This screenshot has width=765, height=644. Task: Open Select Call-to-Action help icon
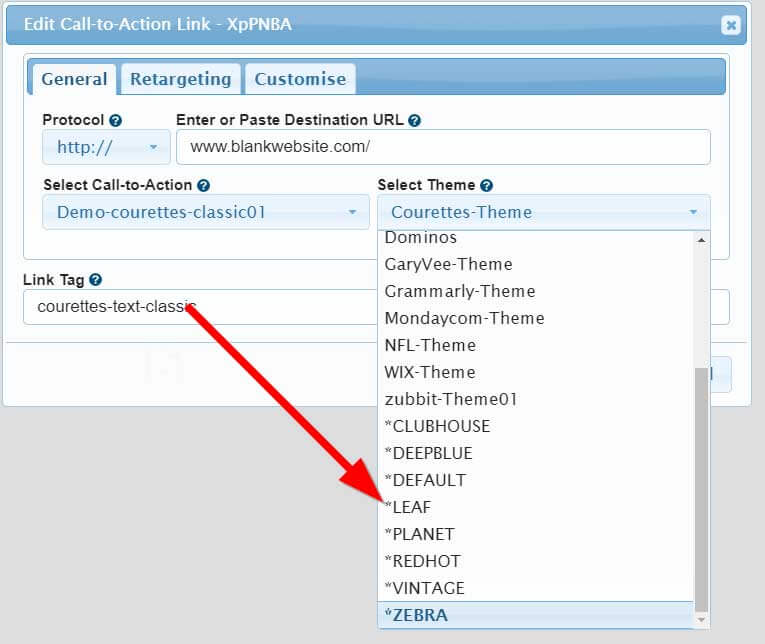point(203,185)
